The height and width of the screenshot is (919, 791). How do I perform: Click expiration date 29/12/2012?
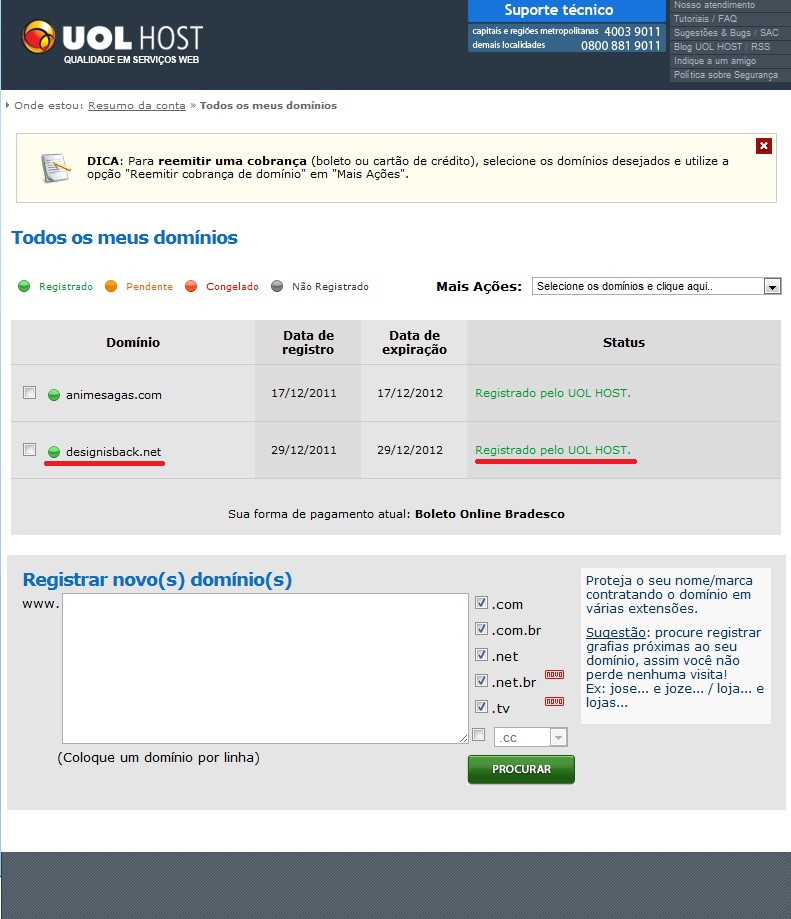(410, 450)
